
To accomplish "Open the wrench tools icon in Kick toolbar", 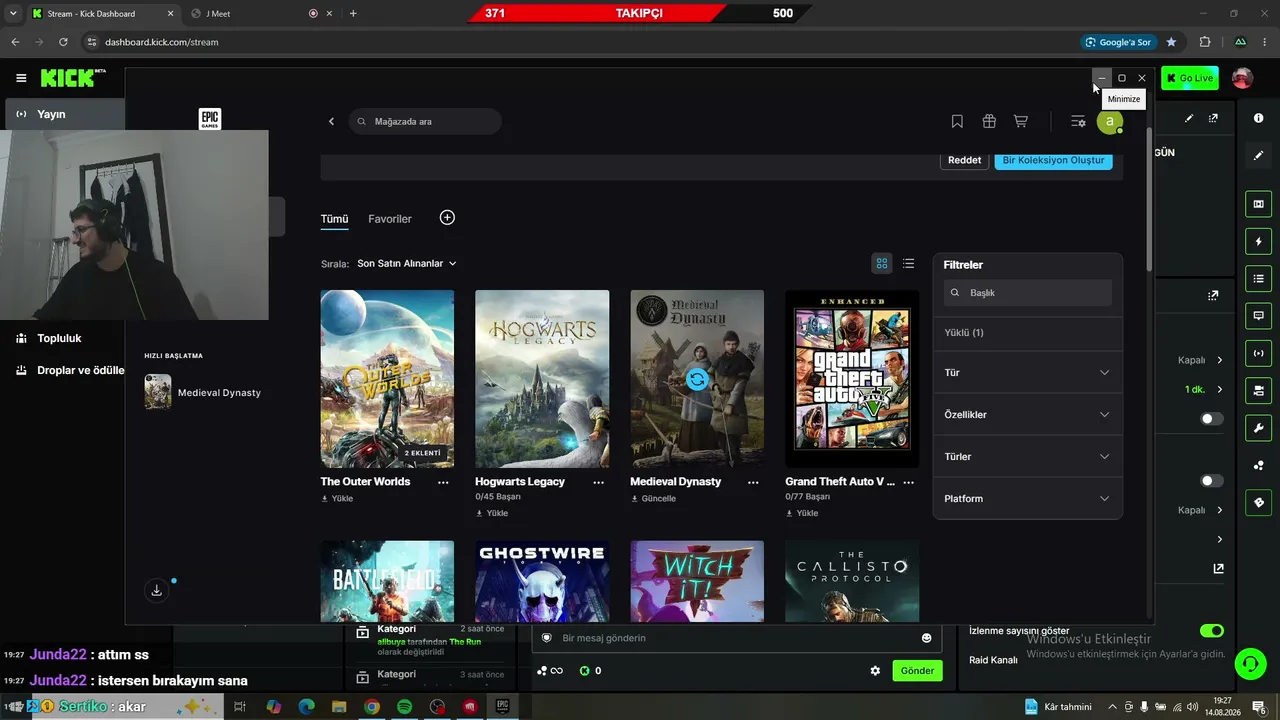I will [x=1258, y=428].
